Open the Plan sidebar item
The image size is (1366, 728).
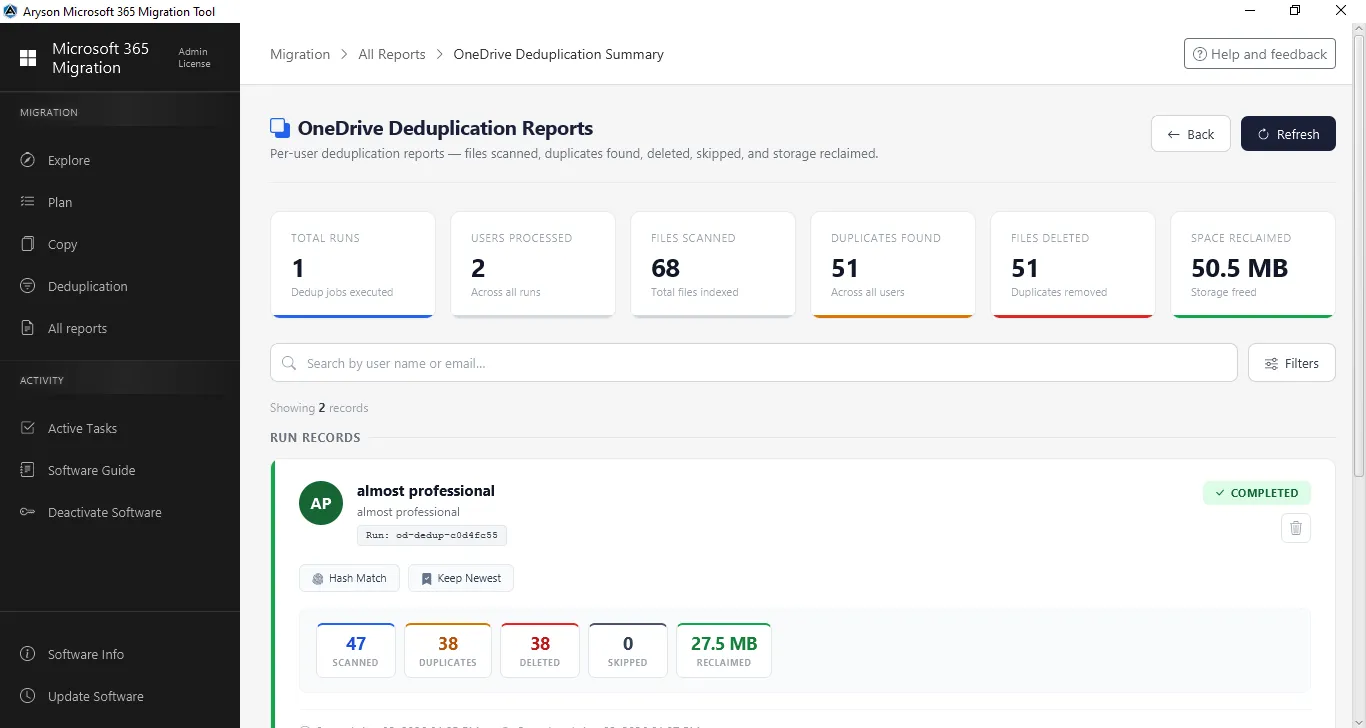pyautogui.click(x=120, y=202)
